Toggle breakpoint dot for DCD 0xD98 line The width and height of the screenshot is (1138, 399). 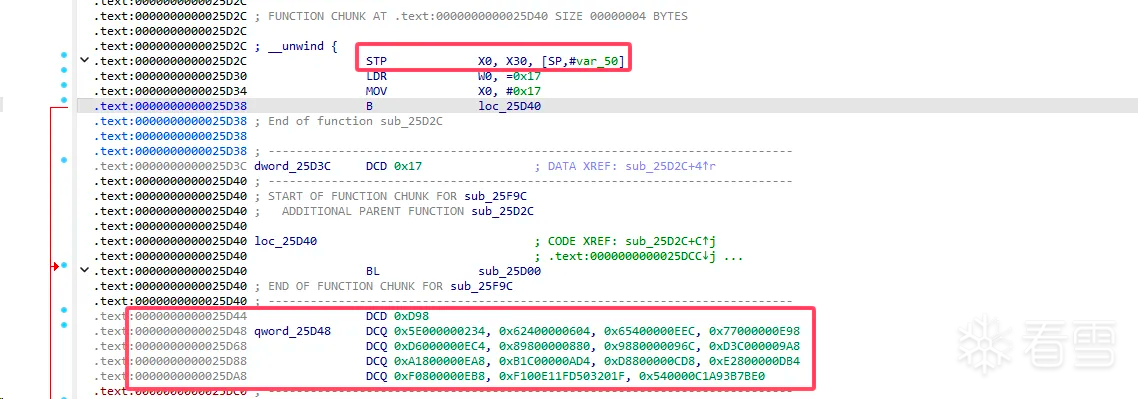coord(64,310)
